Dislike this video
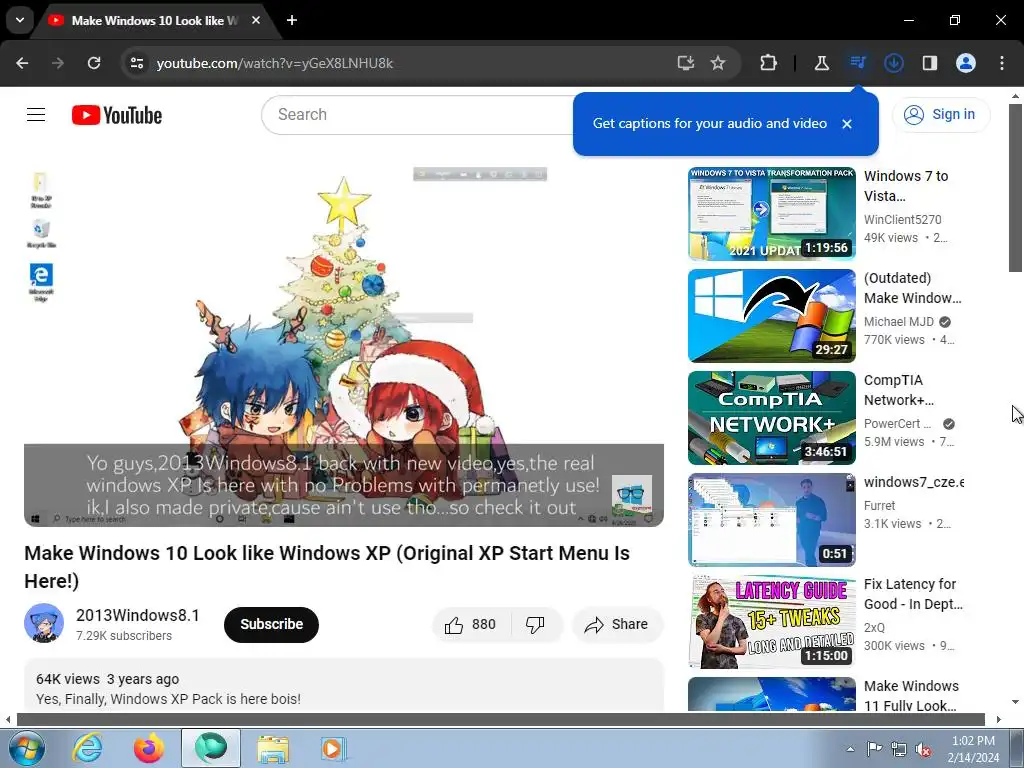Viewport: 1024px width, 768px height. (536, 625)
